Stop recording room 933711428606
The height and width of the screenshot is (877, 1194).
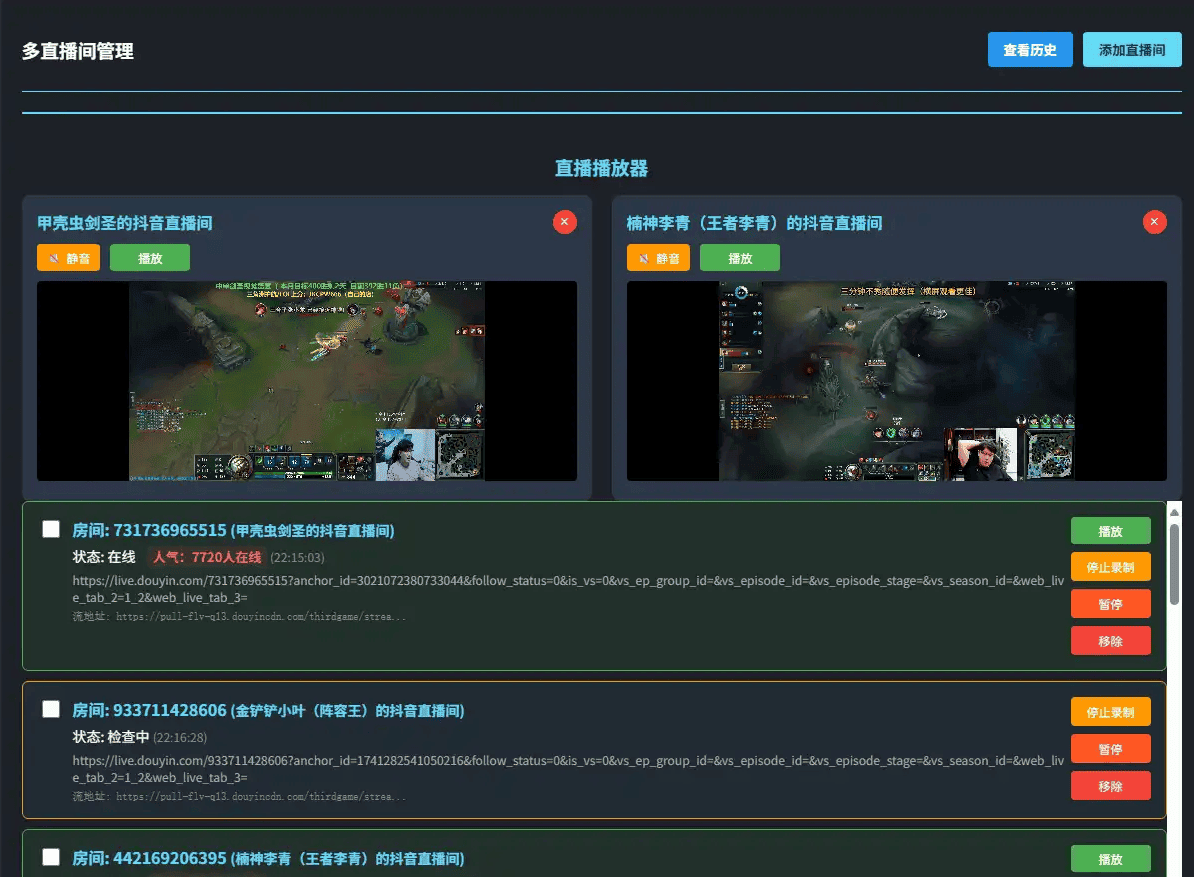[x=1110, y=712]
